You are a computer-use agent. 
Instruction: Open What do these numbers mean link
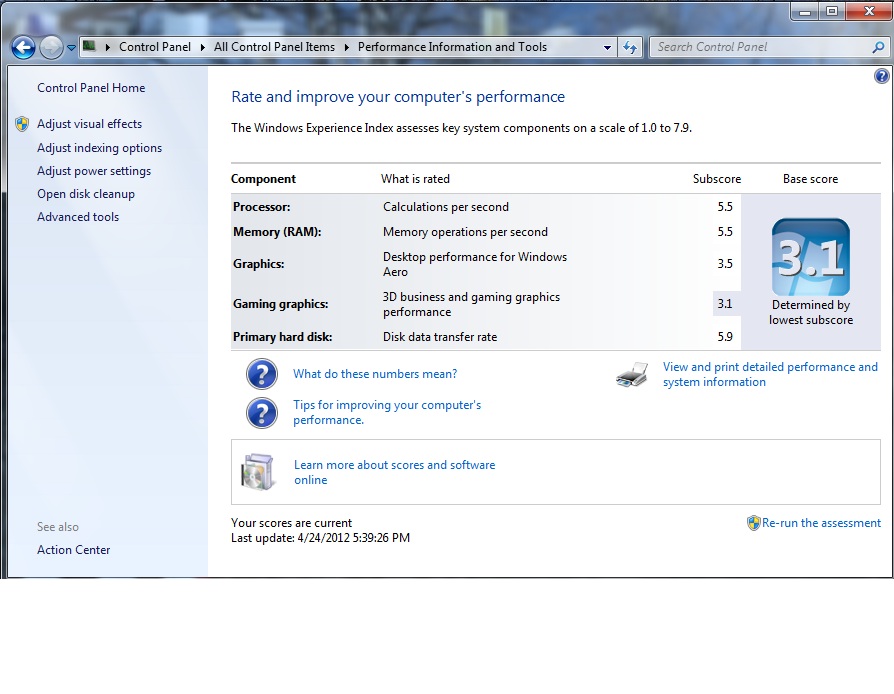click(375, 374)
